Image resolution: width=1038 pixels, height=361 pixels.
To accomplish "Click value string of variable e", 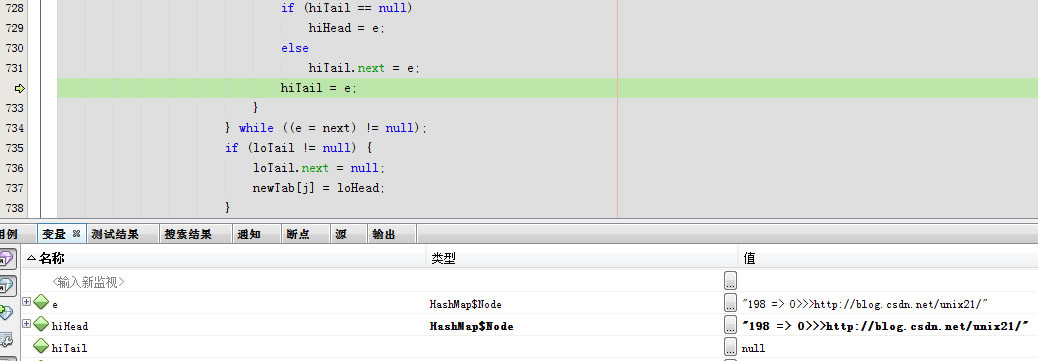I will (x=865, y=304).
